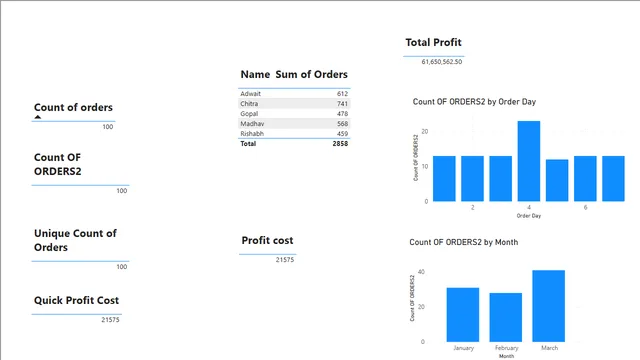Viewport: 640px width, 360px height.
Task: Click the January axis label
Action: coord(463,348)
